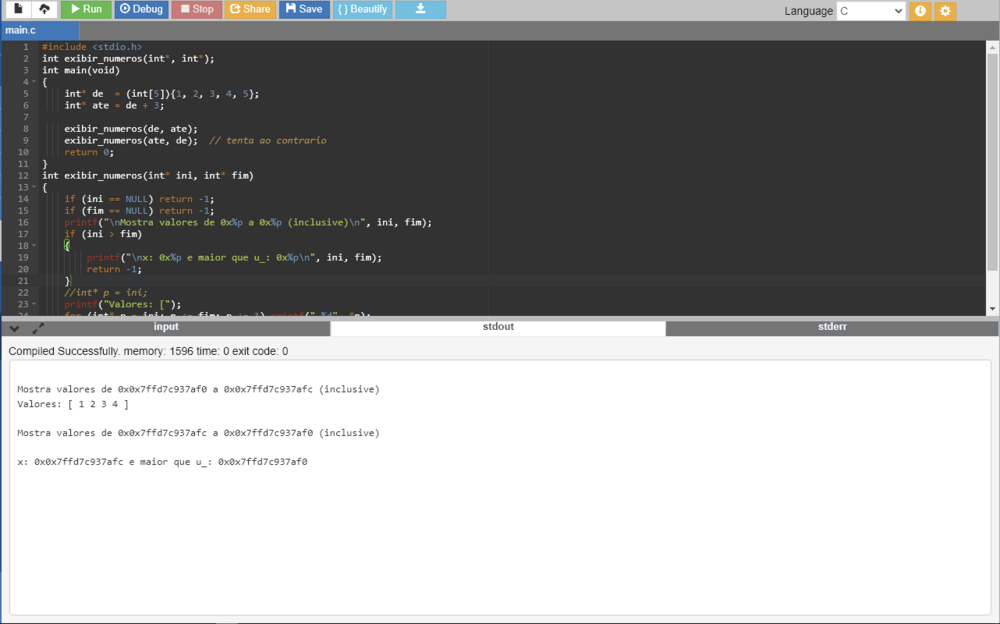Beautify the source code formatting

coord(362,9)
